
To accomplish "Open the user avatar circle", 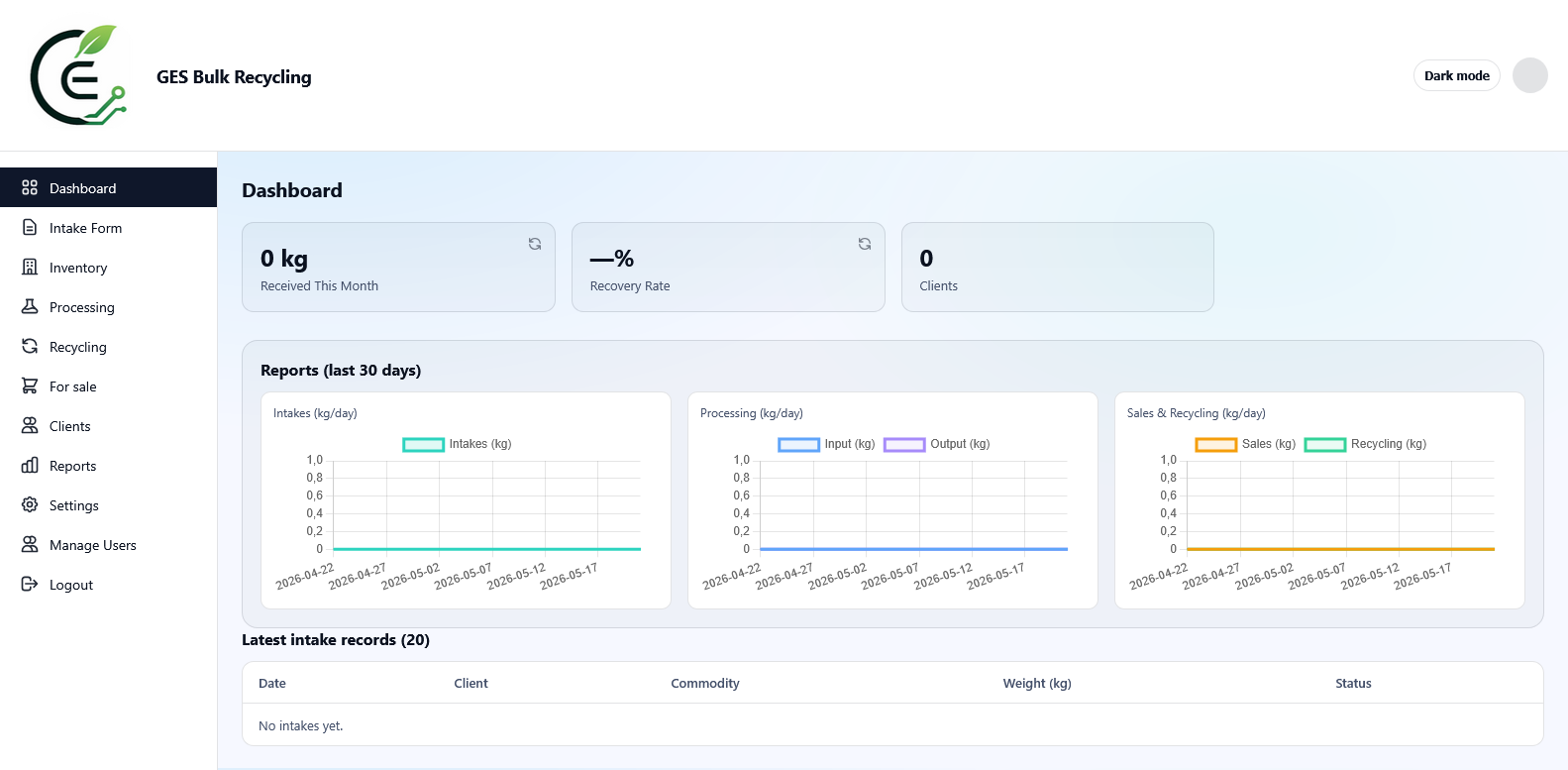I will (x=1530, y=75).
